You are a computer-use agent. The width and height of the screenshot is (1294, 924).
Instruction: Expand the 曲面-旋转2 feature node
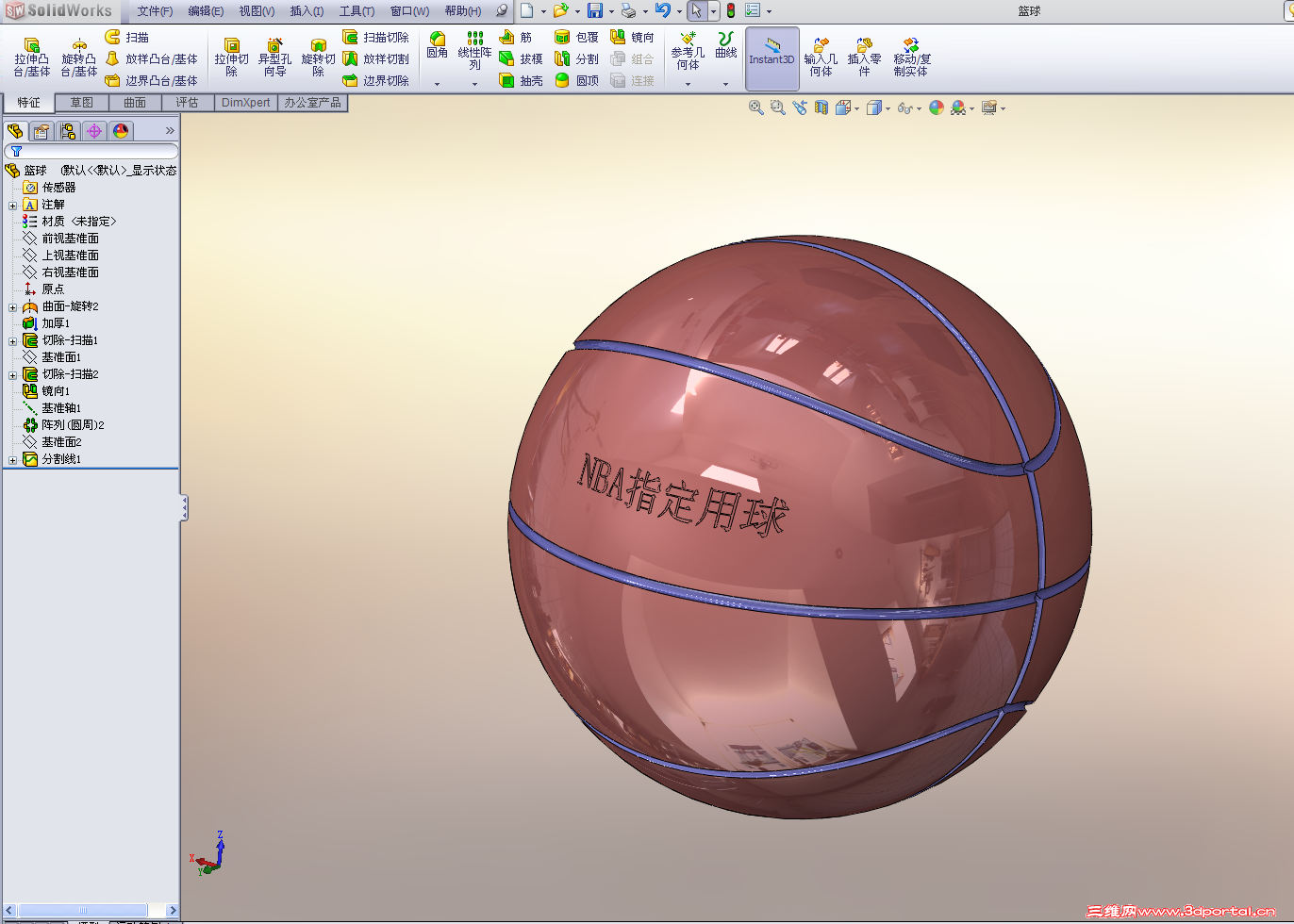pos(12,306)
